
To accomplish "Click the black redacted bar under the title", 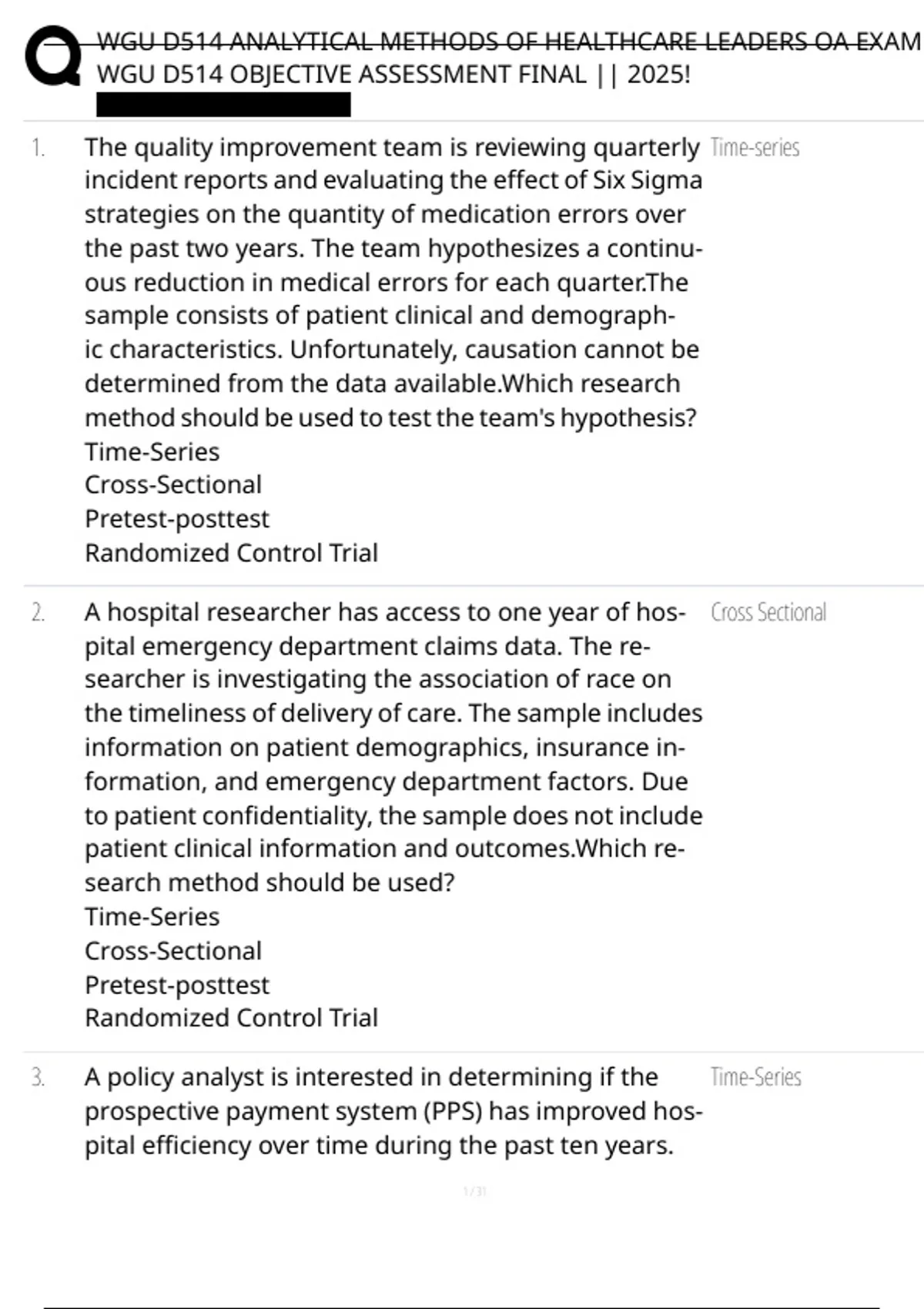I will coord(223,104).
